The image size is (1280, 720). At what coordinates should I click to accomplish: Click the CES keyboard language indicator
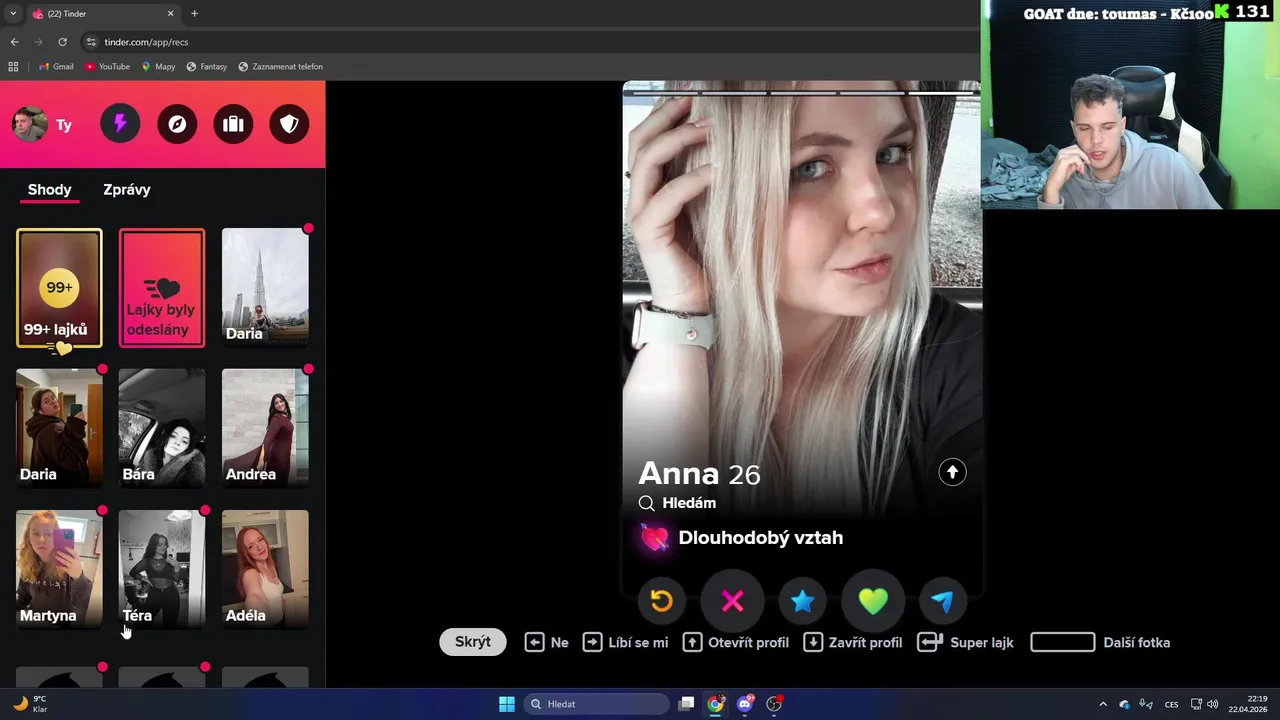(1171, 704)
